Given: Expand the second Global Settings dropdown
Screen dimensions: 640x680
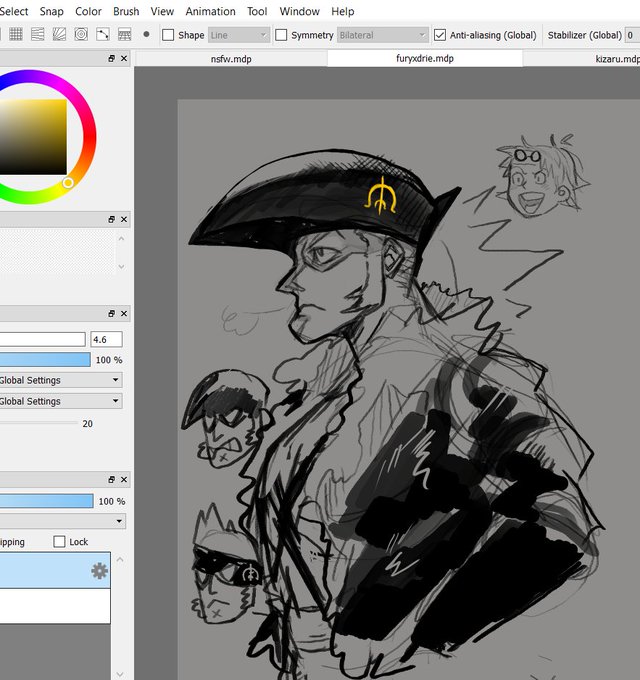Looking at the screenshot, I should coord(60,401).
